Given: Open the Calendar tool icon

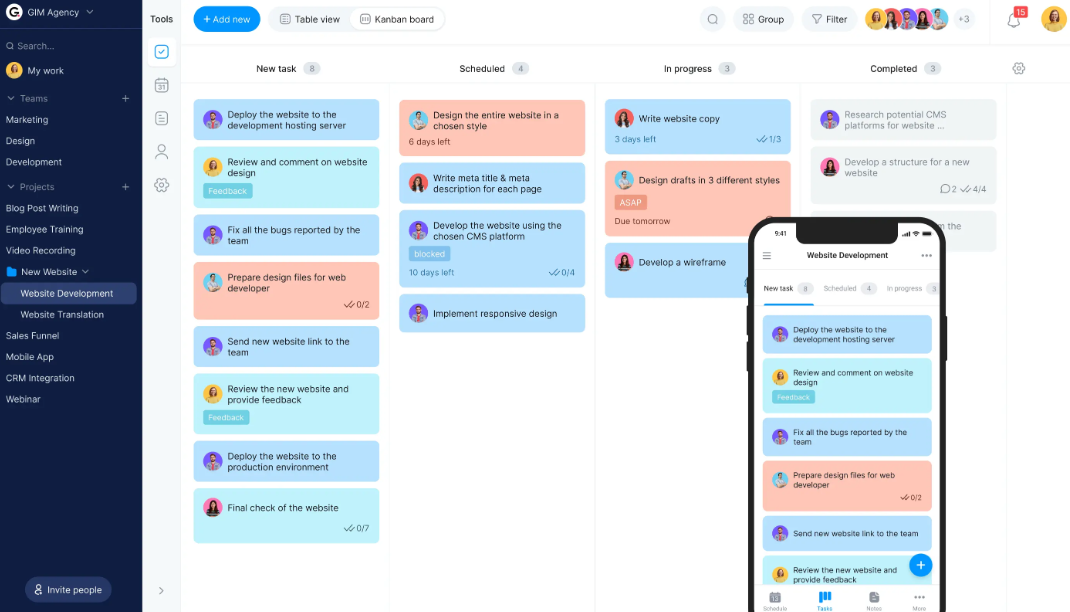Looking at the screenshot, I should (162, 85).
